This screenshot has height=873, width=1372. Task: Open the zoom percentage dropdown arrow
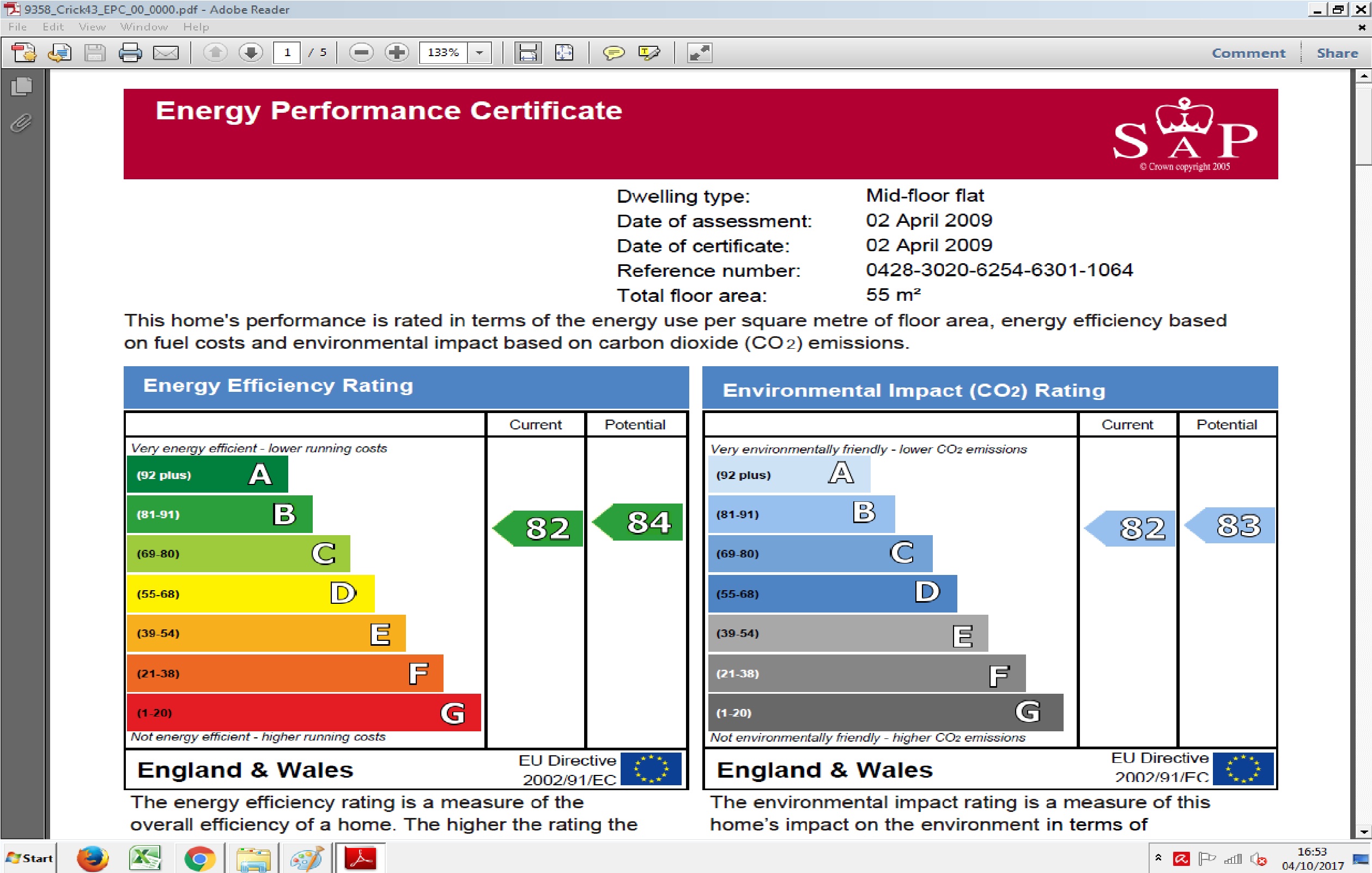(479, 53)
